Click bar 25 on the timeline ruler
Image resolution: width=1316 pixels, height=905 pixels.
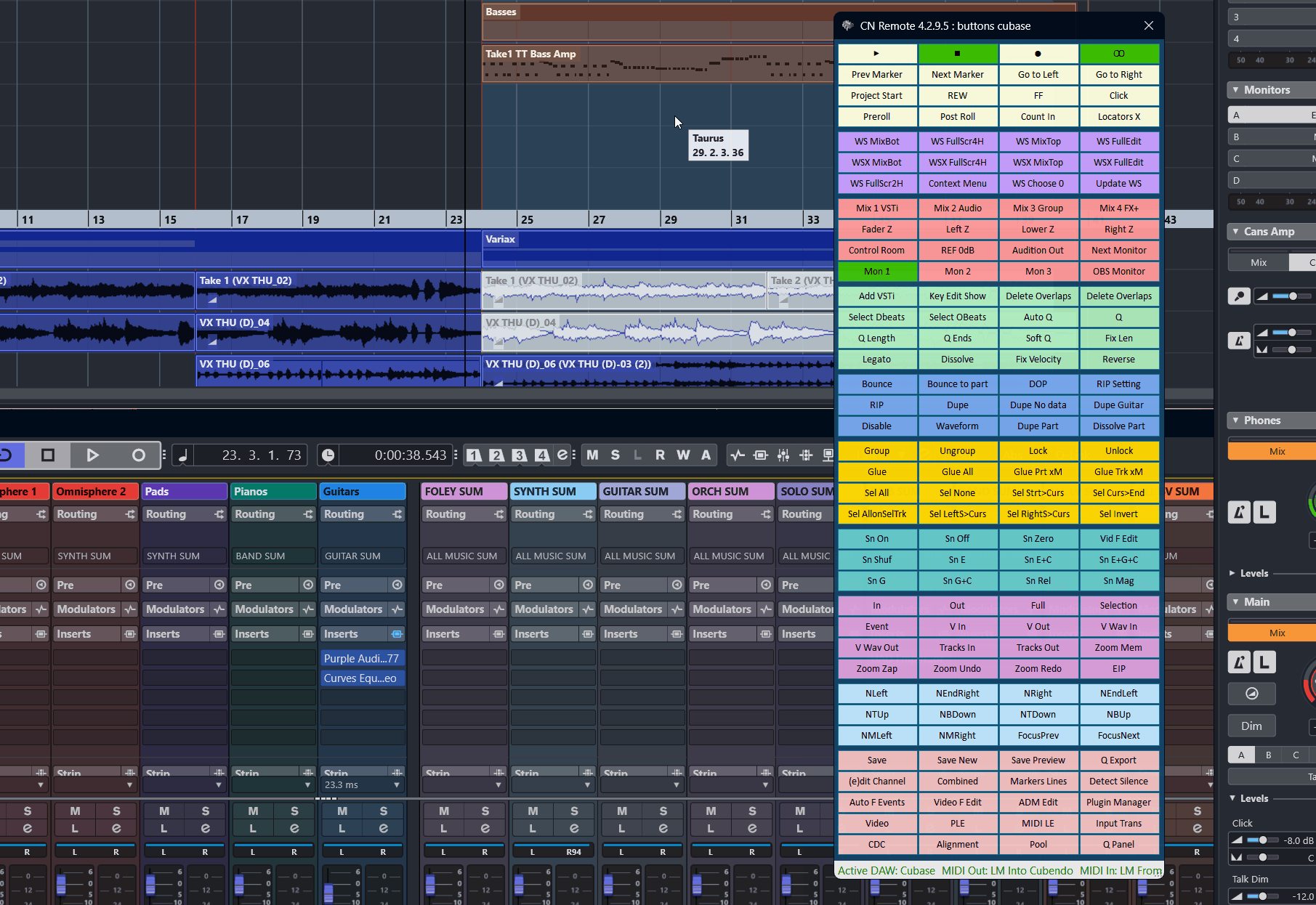point(527,219)
